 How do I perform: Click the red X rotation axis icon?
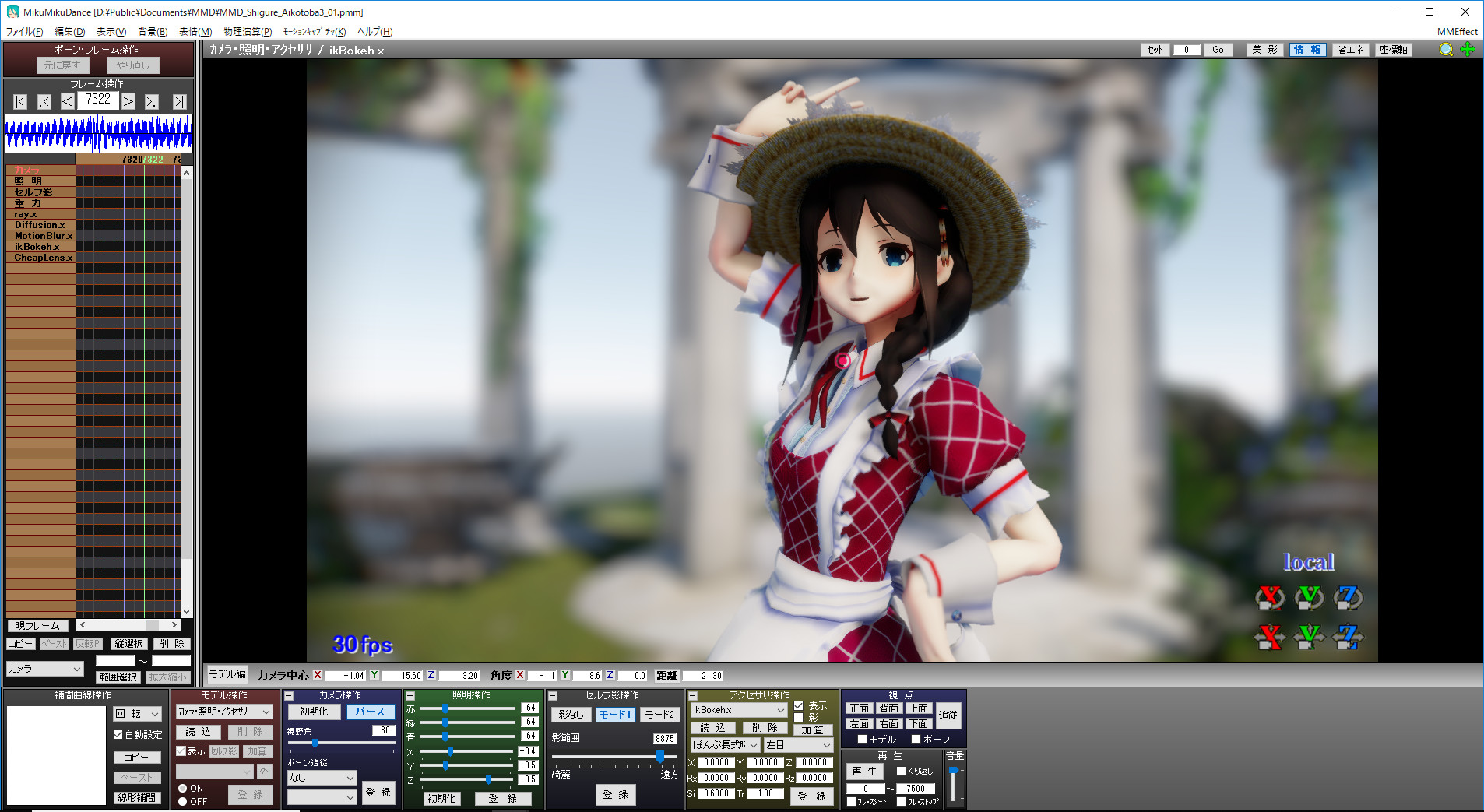tap(1269, 597)
